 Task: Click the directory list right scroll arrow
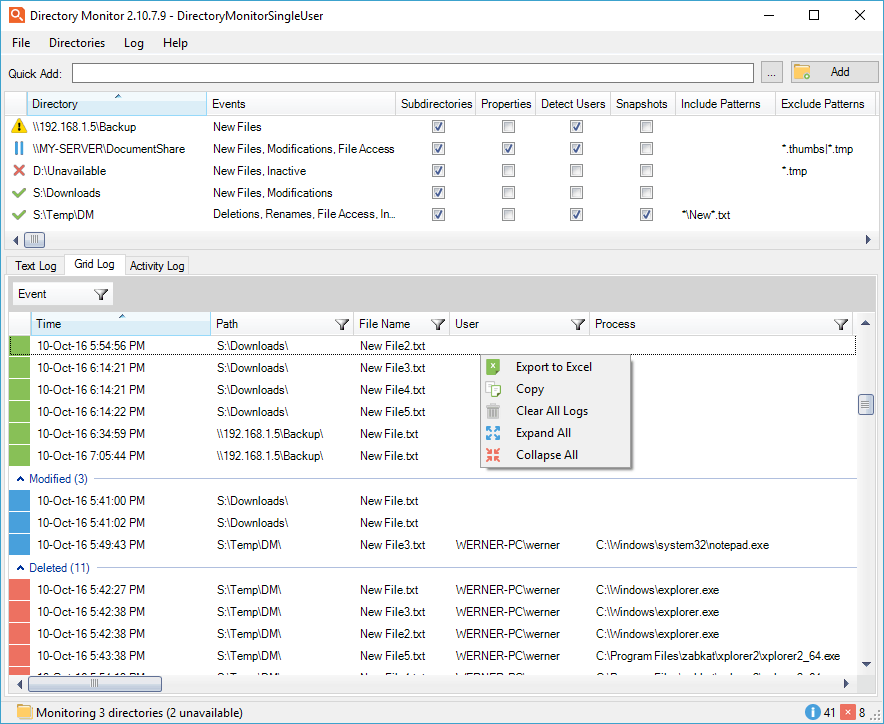[x=868, y=240]
